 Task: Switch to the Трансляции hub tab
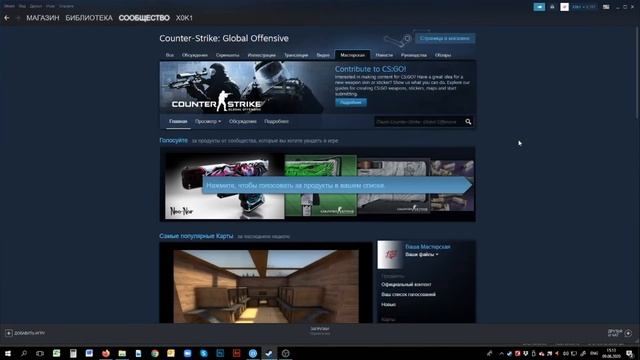click(296, 55)
